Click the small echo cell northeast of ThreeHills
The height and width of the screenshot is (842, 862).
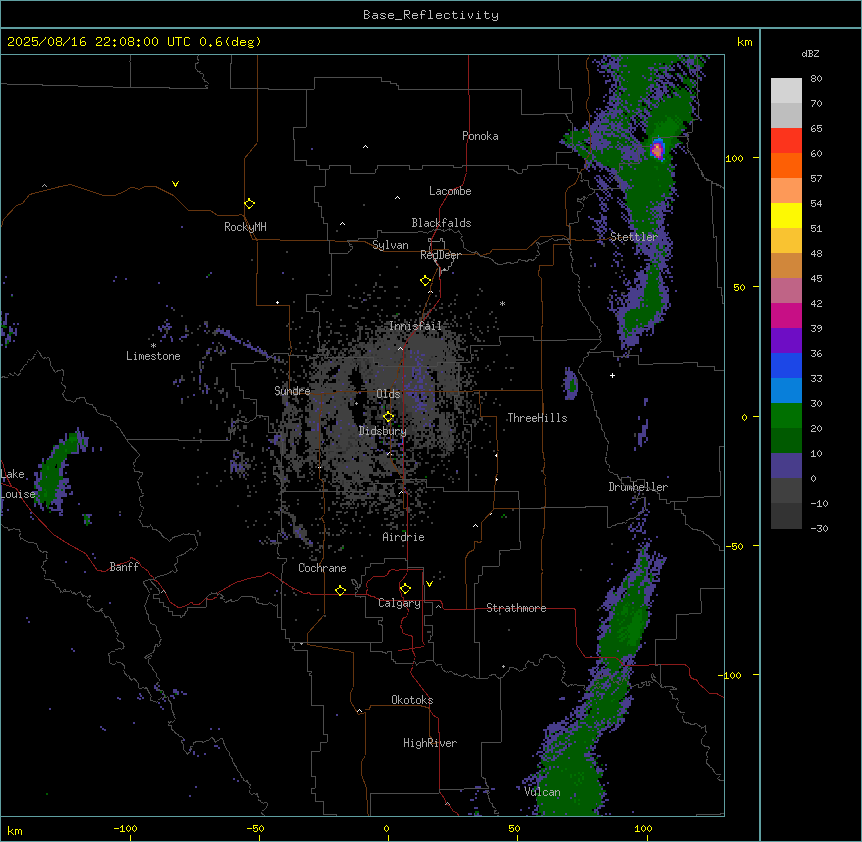click(571, 383)
